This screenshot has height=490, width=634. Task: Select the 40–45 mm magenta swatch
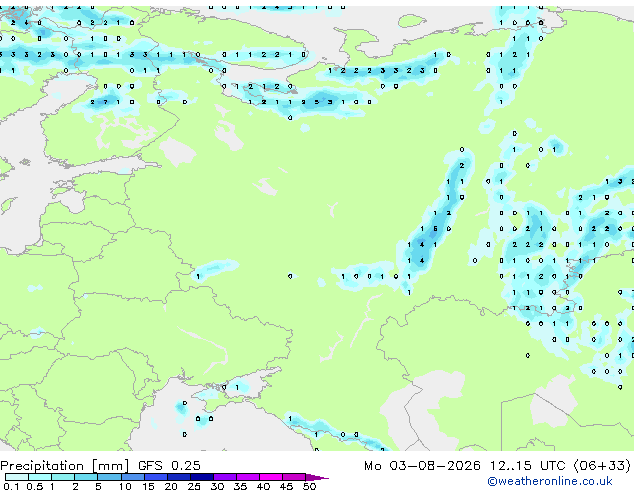point(271,477)
